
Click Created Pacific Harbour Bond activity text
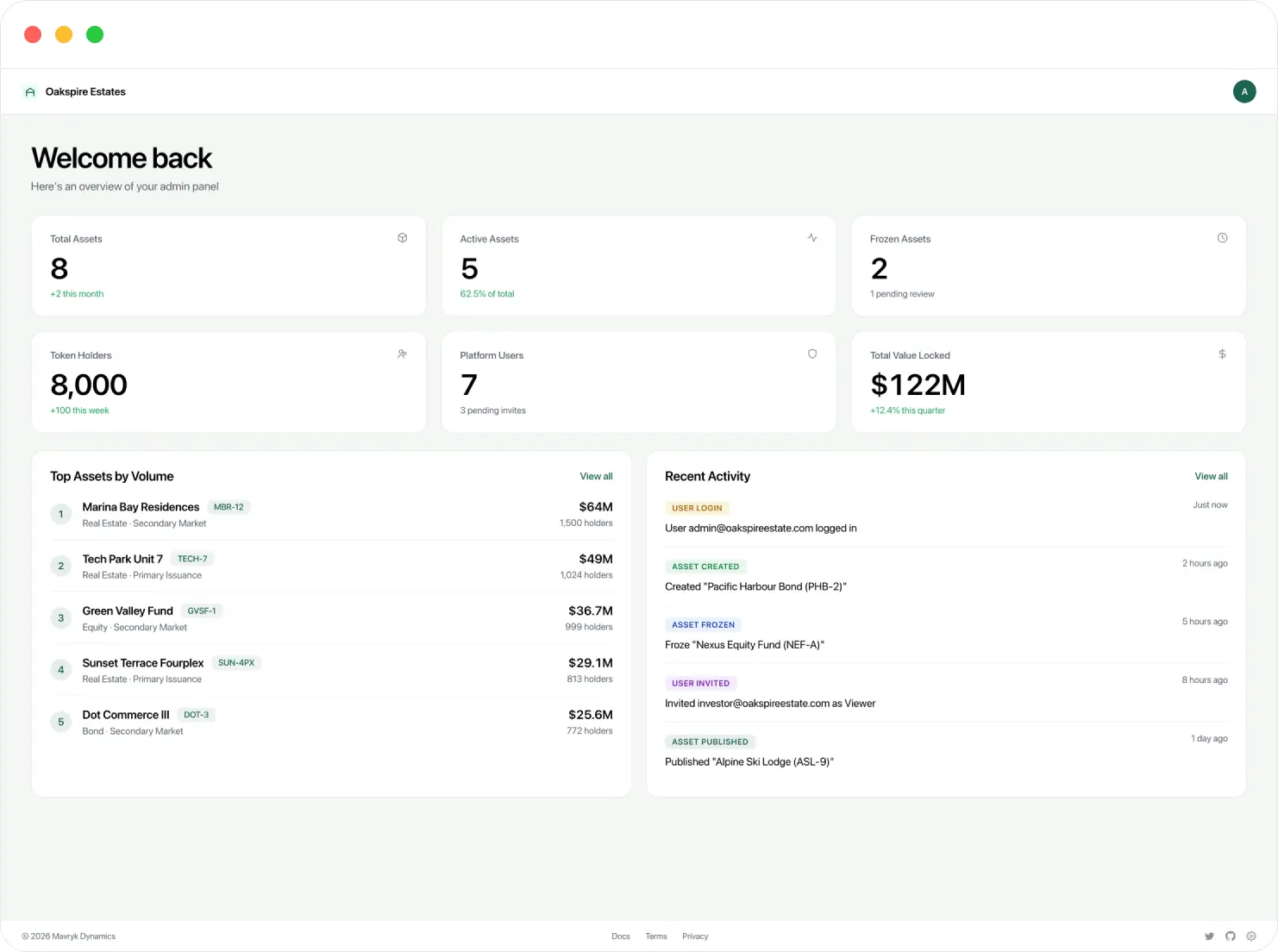tap(755, 587)
